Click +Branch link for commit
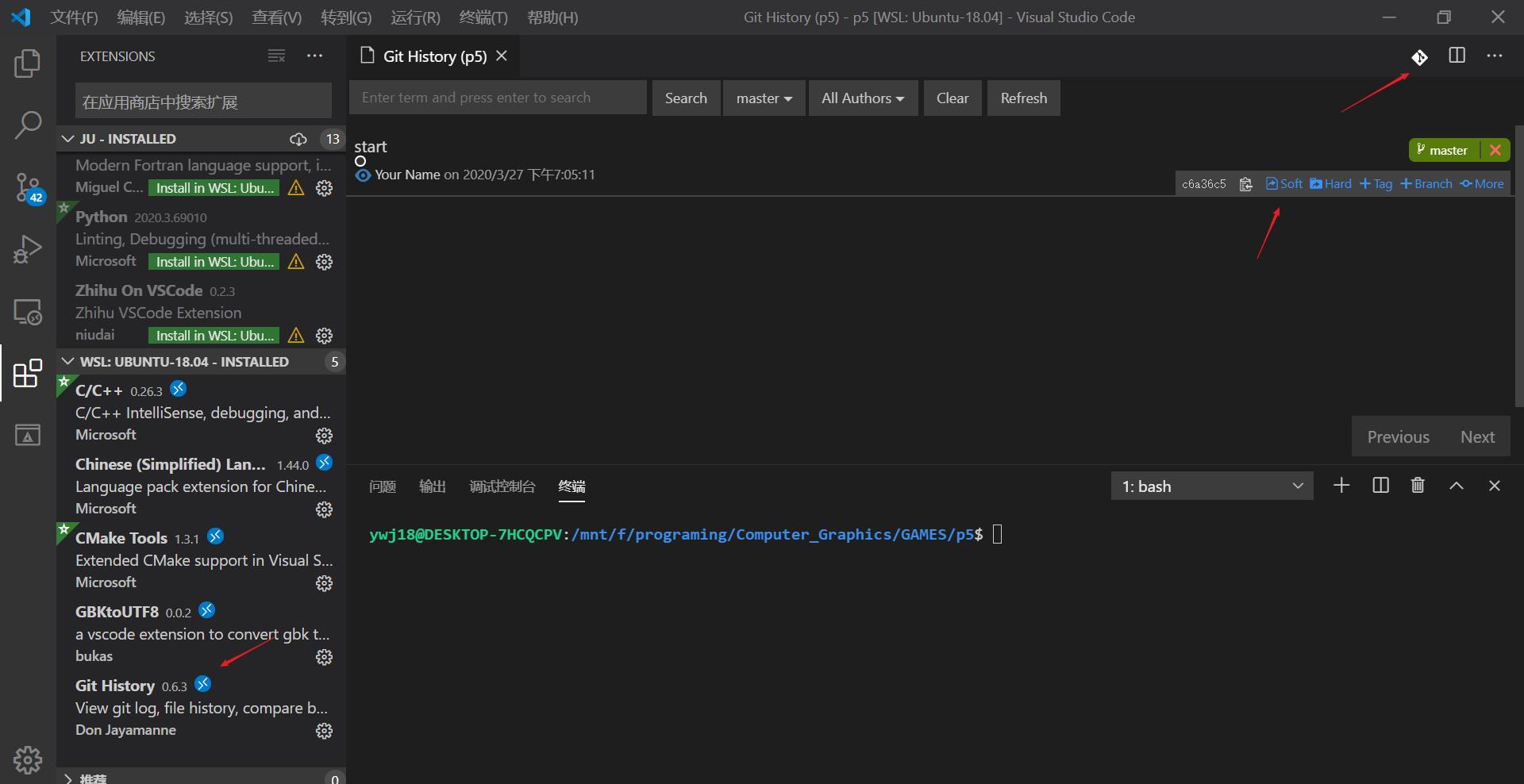1524x784 pixels. 1426,184
